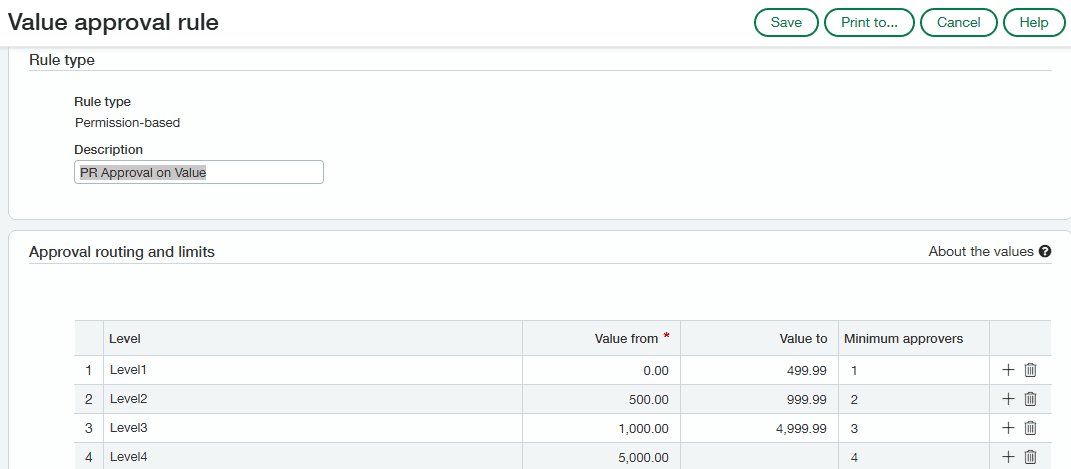Add a row after Level2
This screenshot has width=1071, height=469.
(x=1008, y=399)
